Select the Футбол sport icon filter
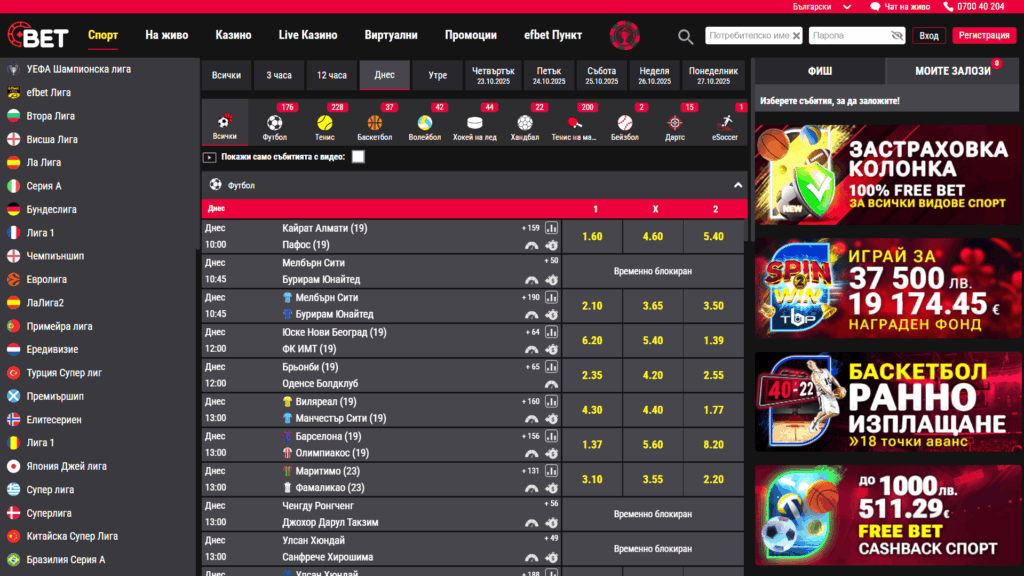This screenshot has height=576, width=1024. click(275, 125)
